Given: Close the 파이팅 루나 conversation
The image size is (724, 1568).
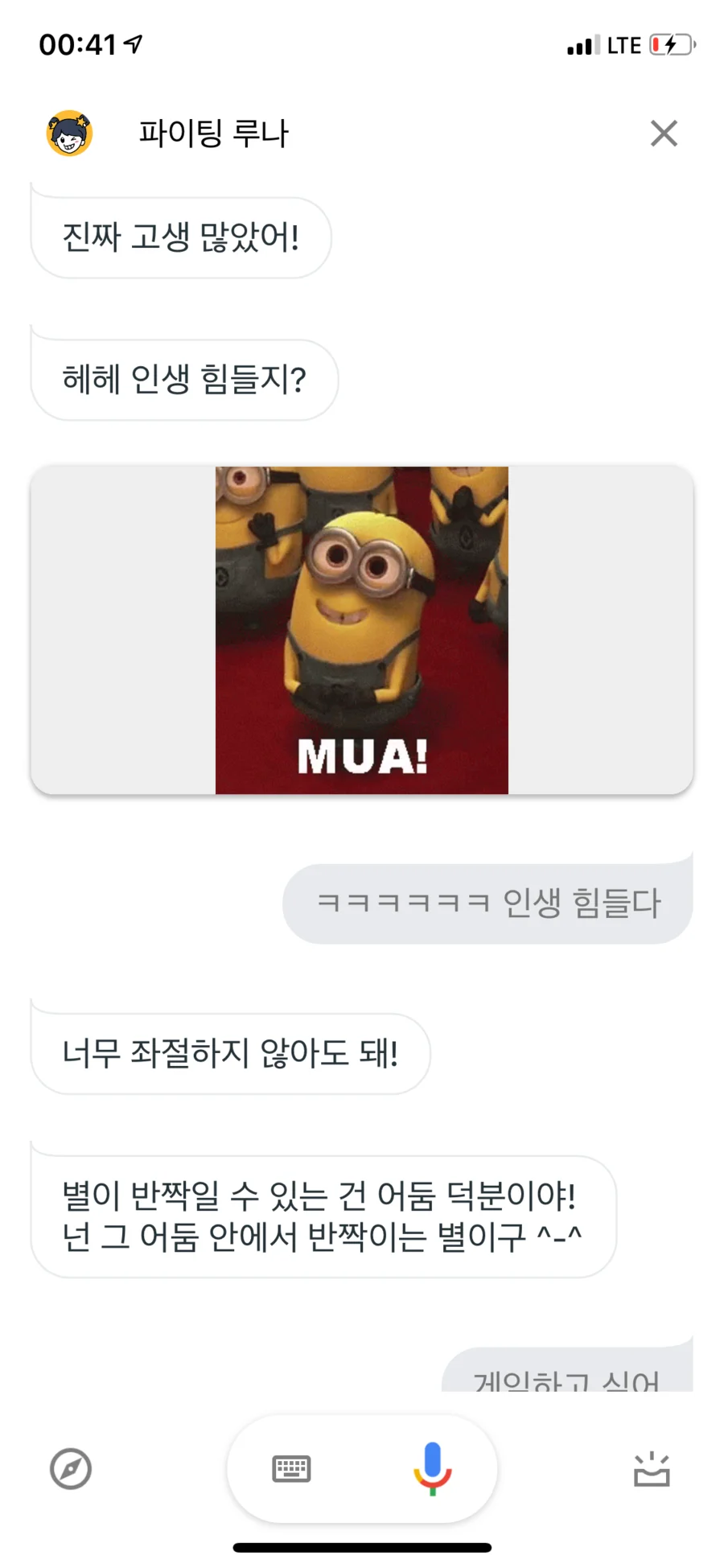Looking at the screenshot, I should tap(664, 134).
